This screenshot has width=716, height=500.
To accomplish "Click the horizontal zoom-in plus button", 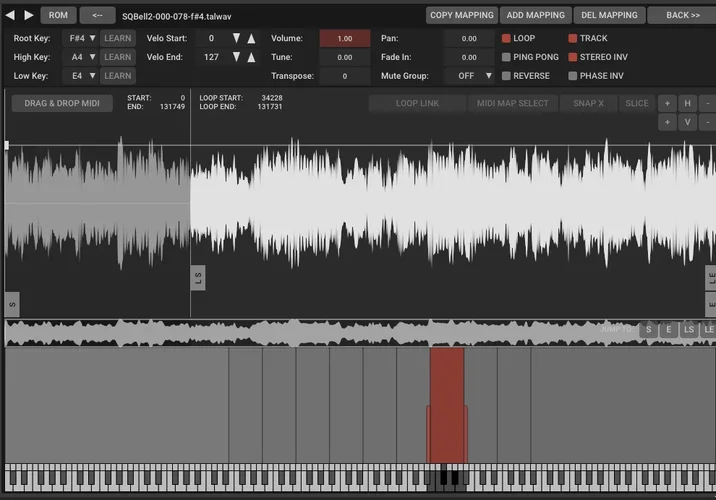I will coord(666,103).
